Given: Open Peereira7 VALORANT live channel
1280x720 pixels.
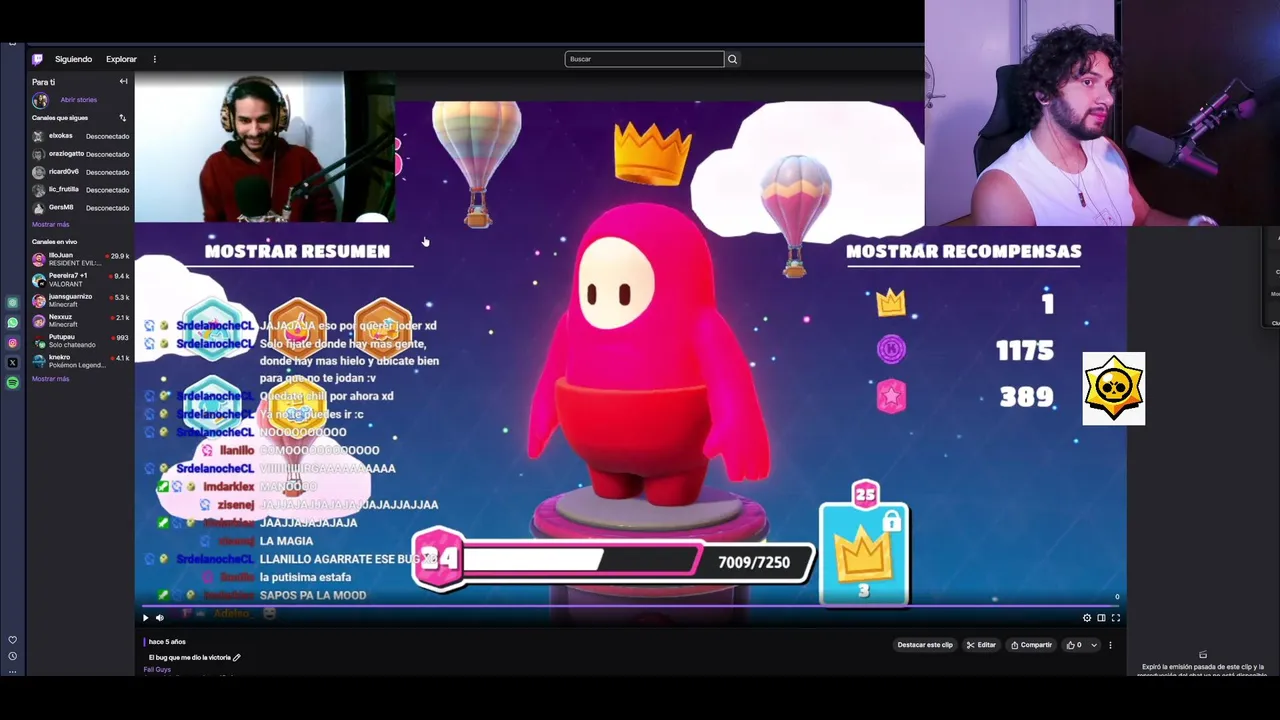Looking at the screenshot, I should 81,279.
